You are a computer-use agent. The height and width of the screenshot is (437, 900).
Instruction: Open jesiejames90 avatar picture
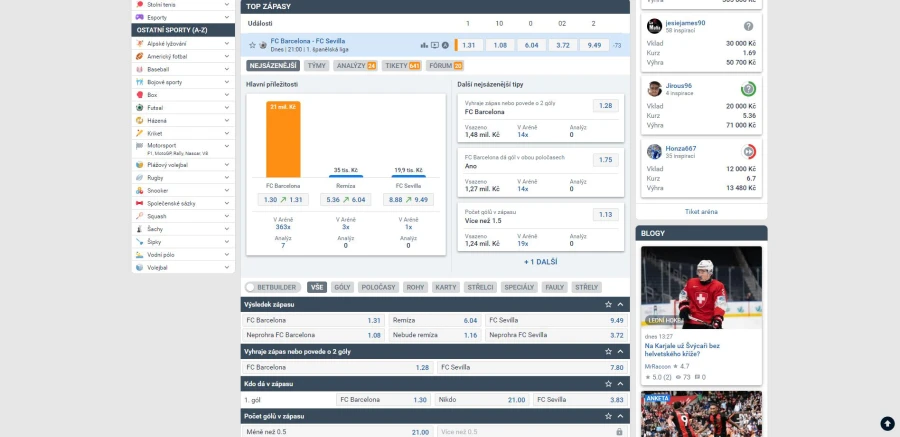(x=654, y=26)
